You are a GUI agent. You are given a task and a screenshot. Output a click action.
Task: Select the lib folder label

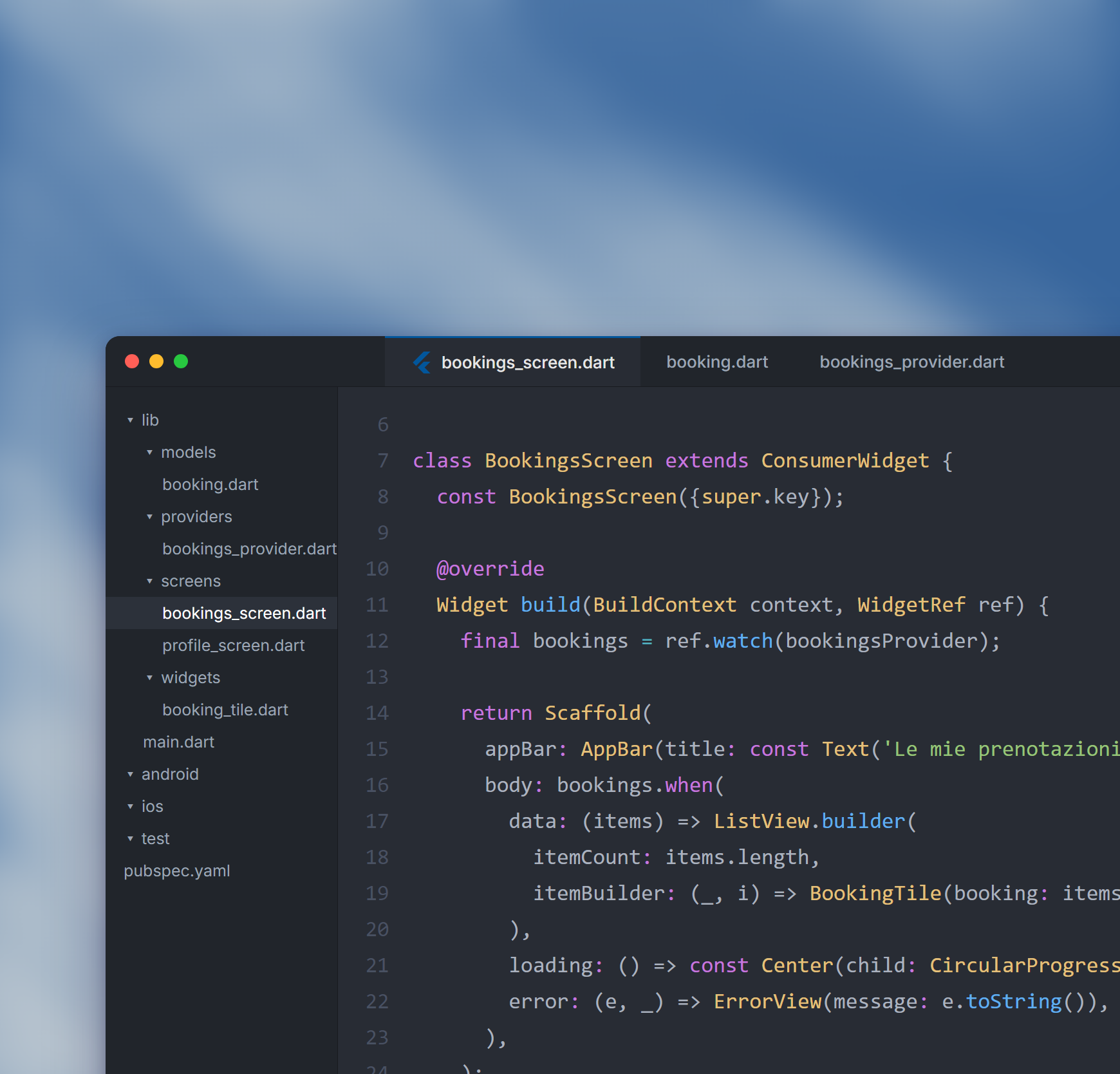[150, 420]
